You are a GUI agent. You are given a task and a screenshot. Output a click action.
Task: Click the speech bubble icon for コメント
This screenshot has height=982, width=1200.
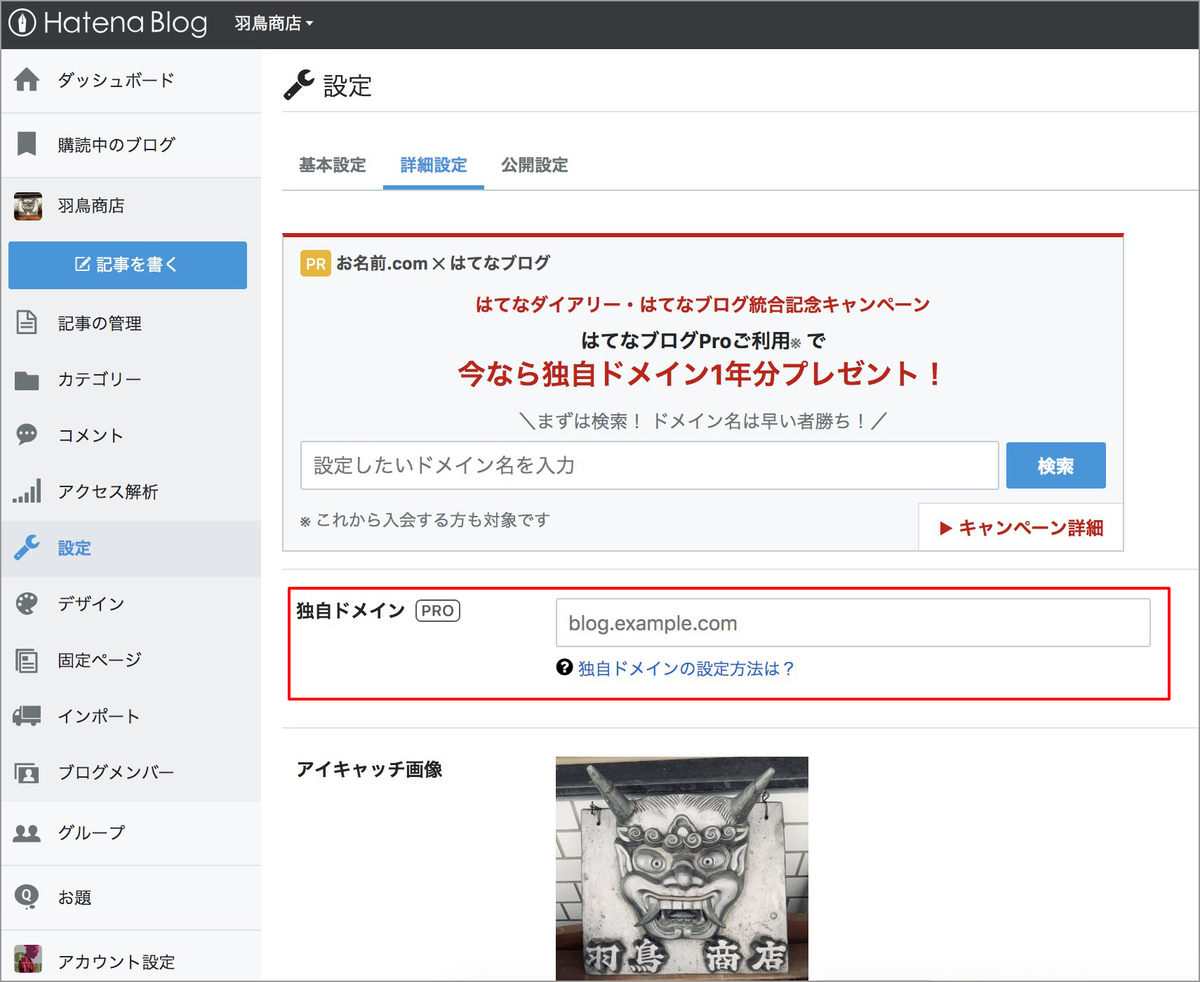27,436
